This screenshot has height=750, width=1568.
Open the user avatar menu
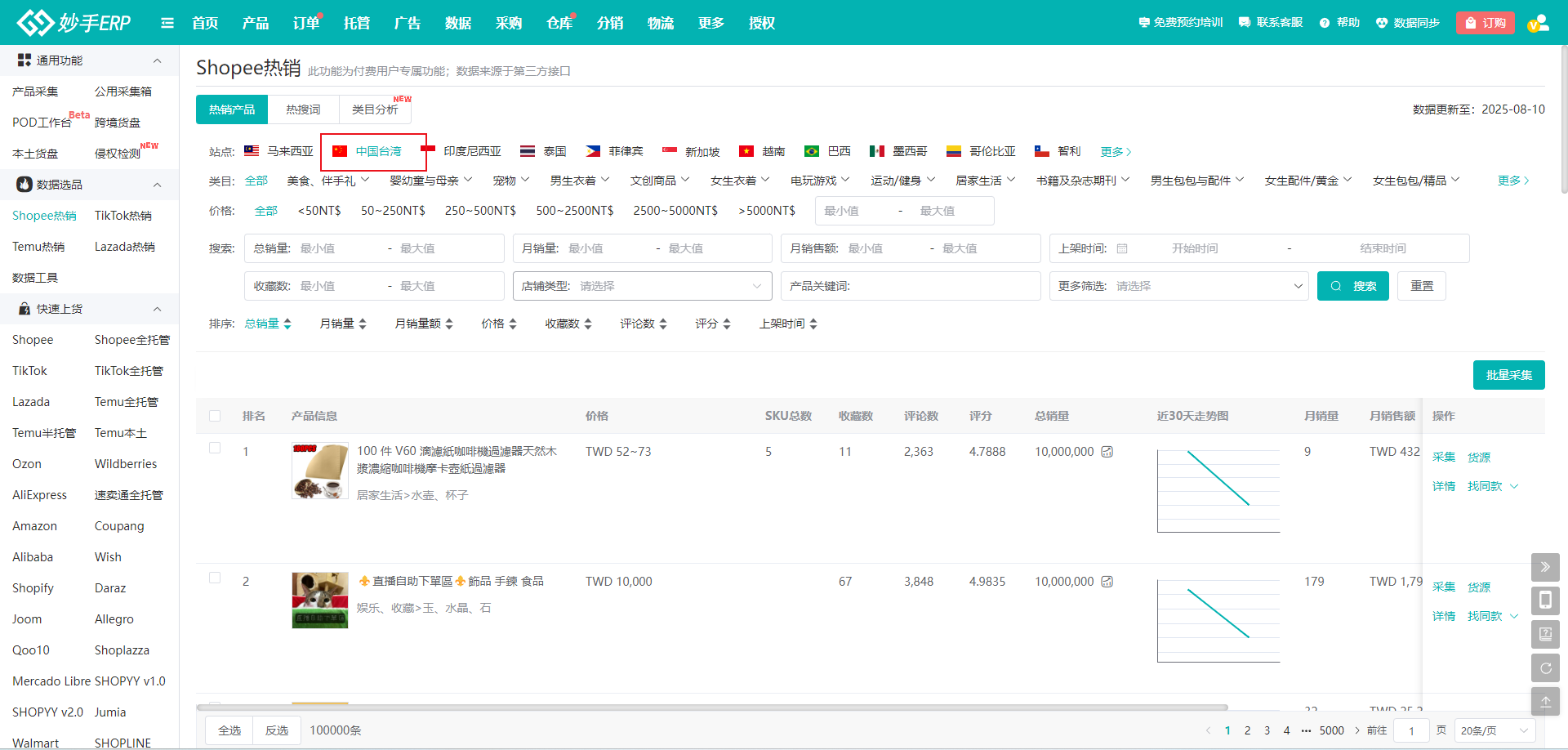click(1539, 23)
